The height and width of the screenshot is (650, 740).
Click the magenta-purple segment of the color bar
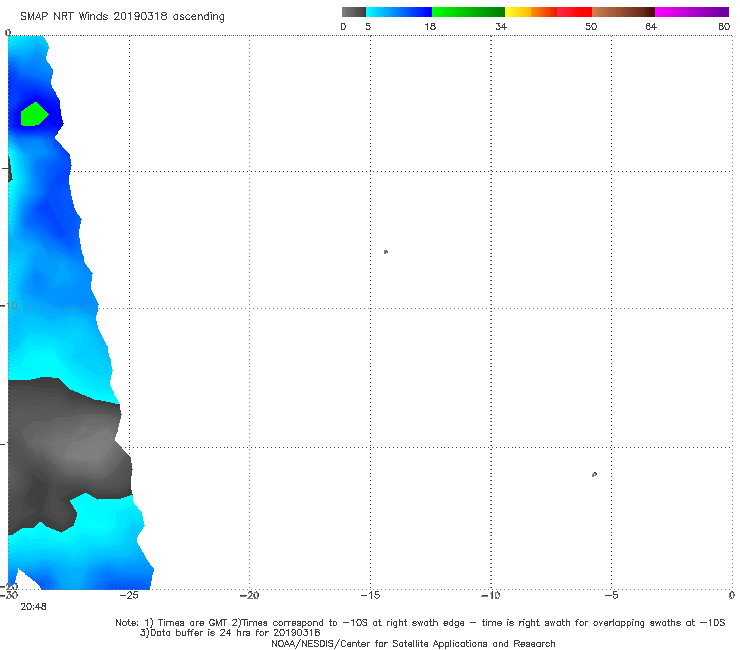click(x=692, y=12)
